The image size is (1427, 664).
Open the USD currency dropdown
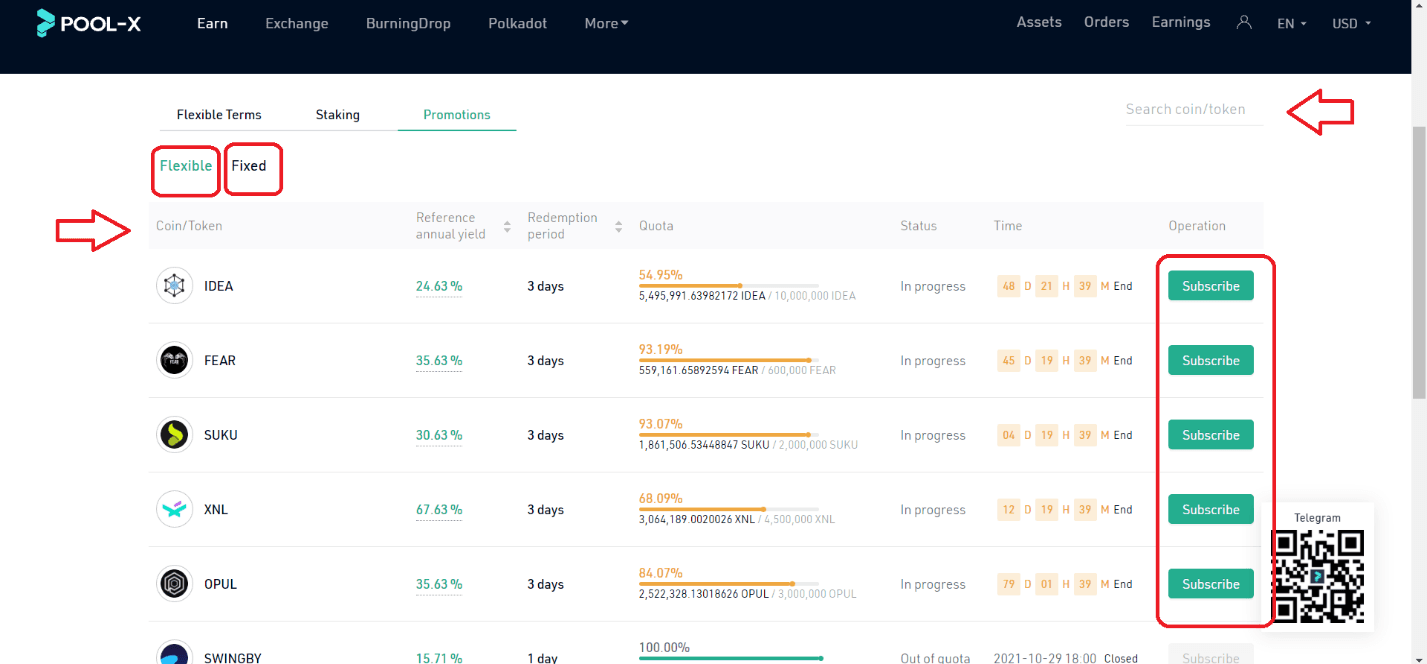coord(1352,23)
